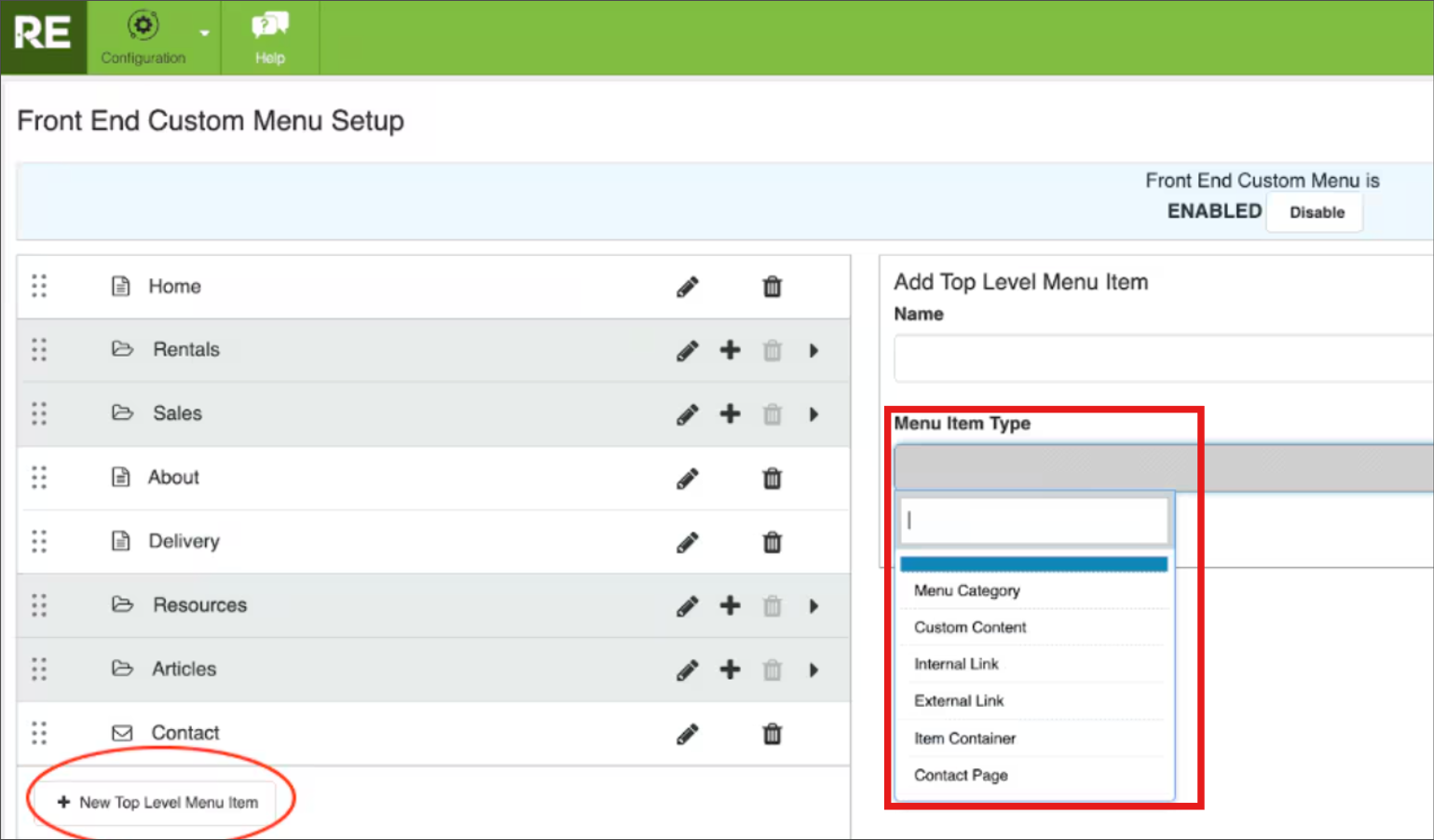
Task: Expand the Rentals submenu arrow
Action: click(813, 351)
